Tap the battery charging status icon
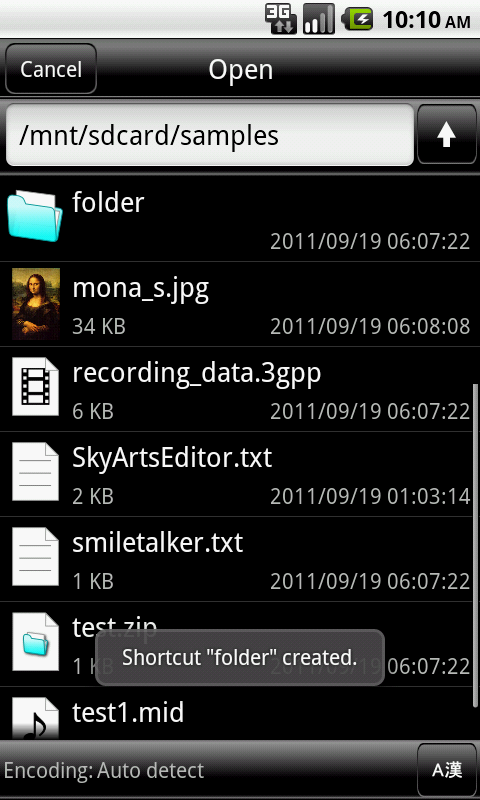Image resolution: width=480 pixels, height=800 pixels. pos(357,19)
